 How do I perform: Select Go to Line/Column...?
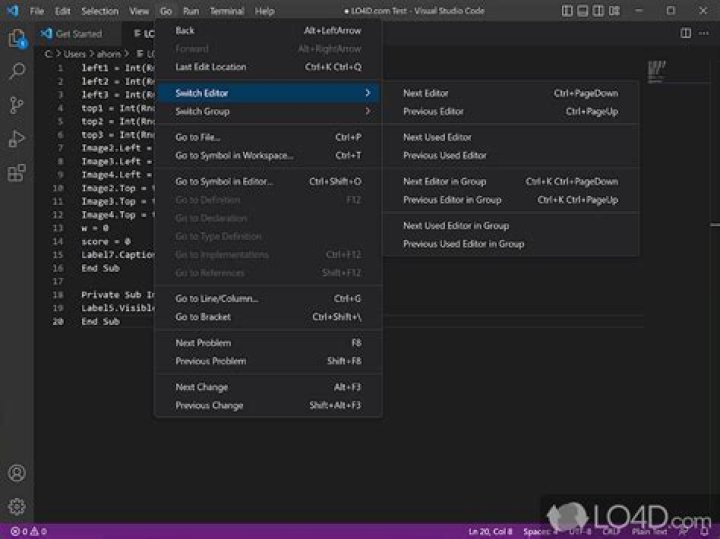(268, 298)
